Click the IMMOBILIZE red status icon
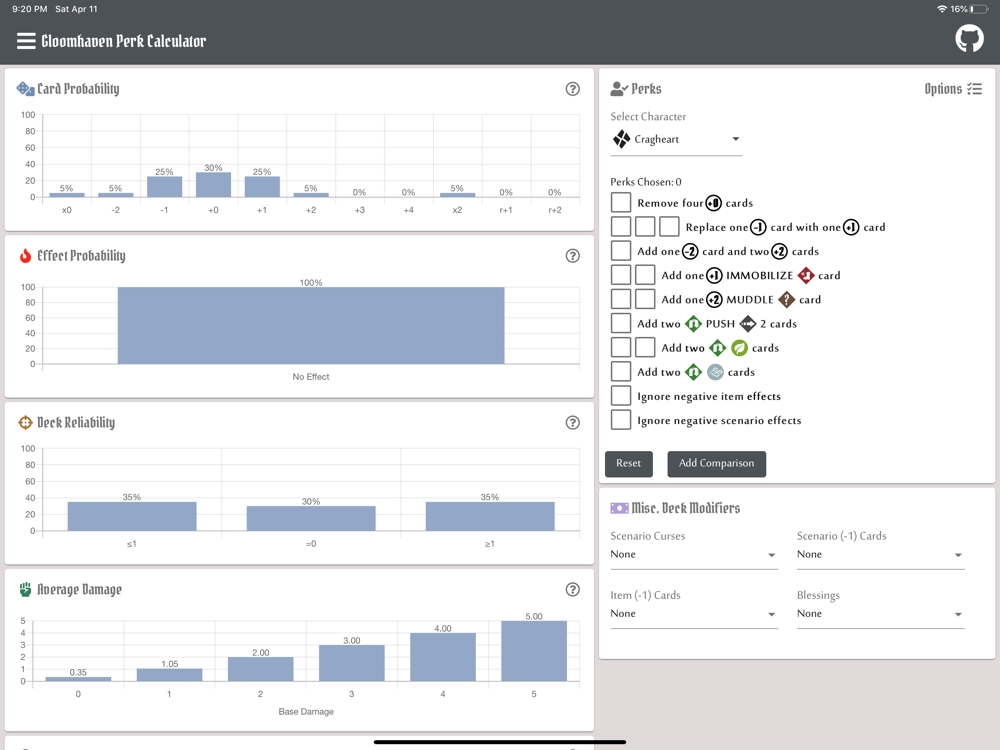This screenshot has width=1000, height=750. click(x=806, y=276)
